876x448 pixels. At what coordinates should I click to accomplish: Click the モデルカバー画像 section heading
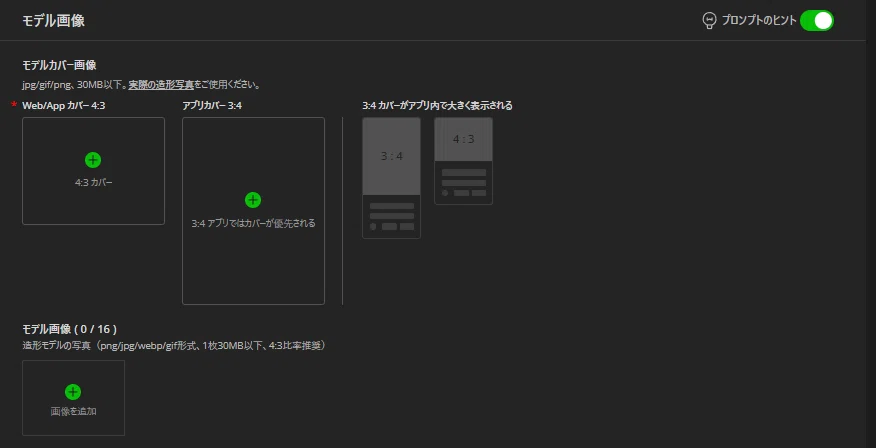59,65
